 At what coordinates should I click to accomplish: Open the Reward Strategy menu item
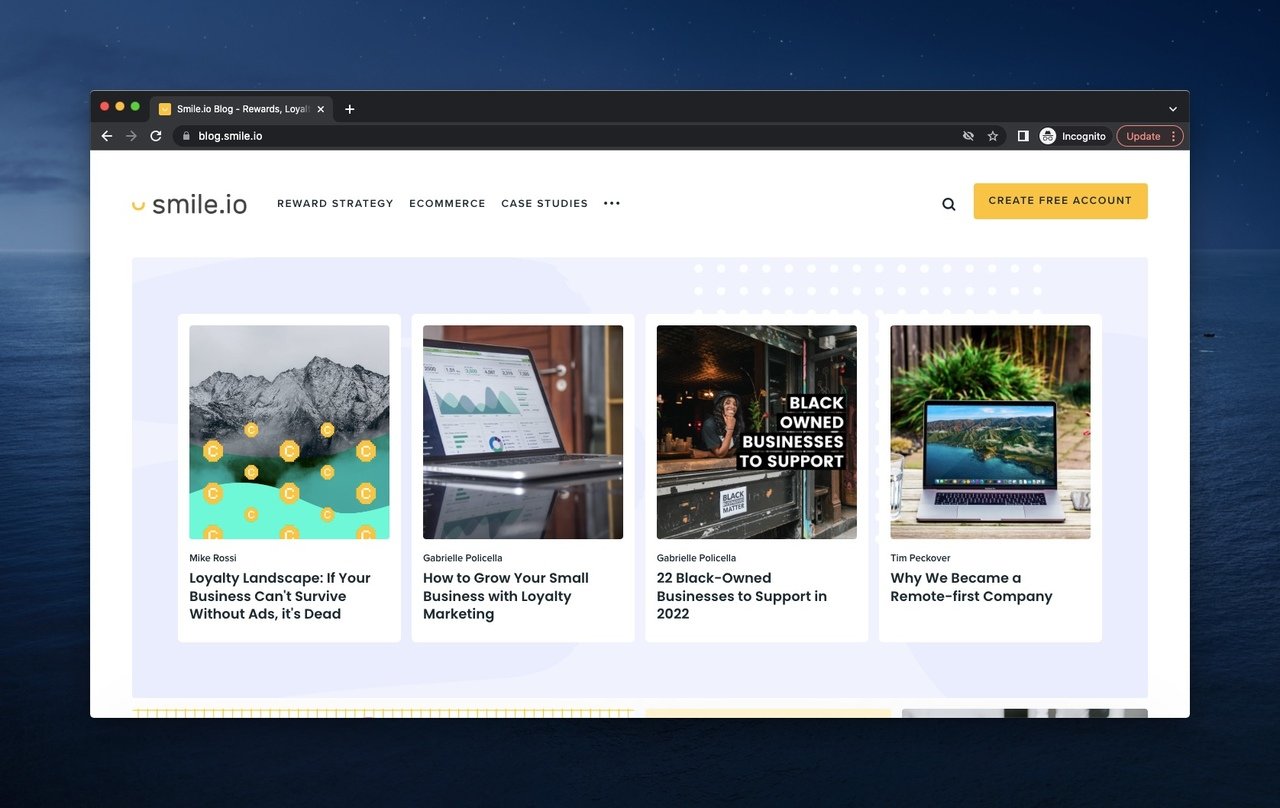point(335,203)
